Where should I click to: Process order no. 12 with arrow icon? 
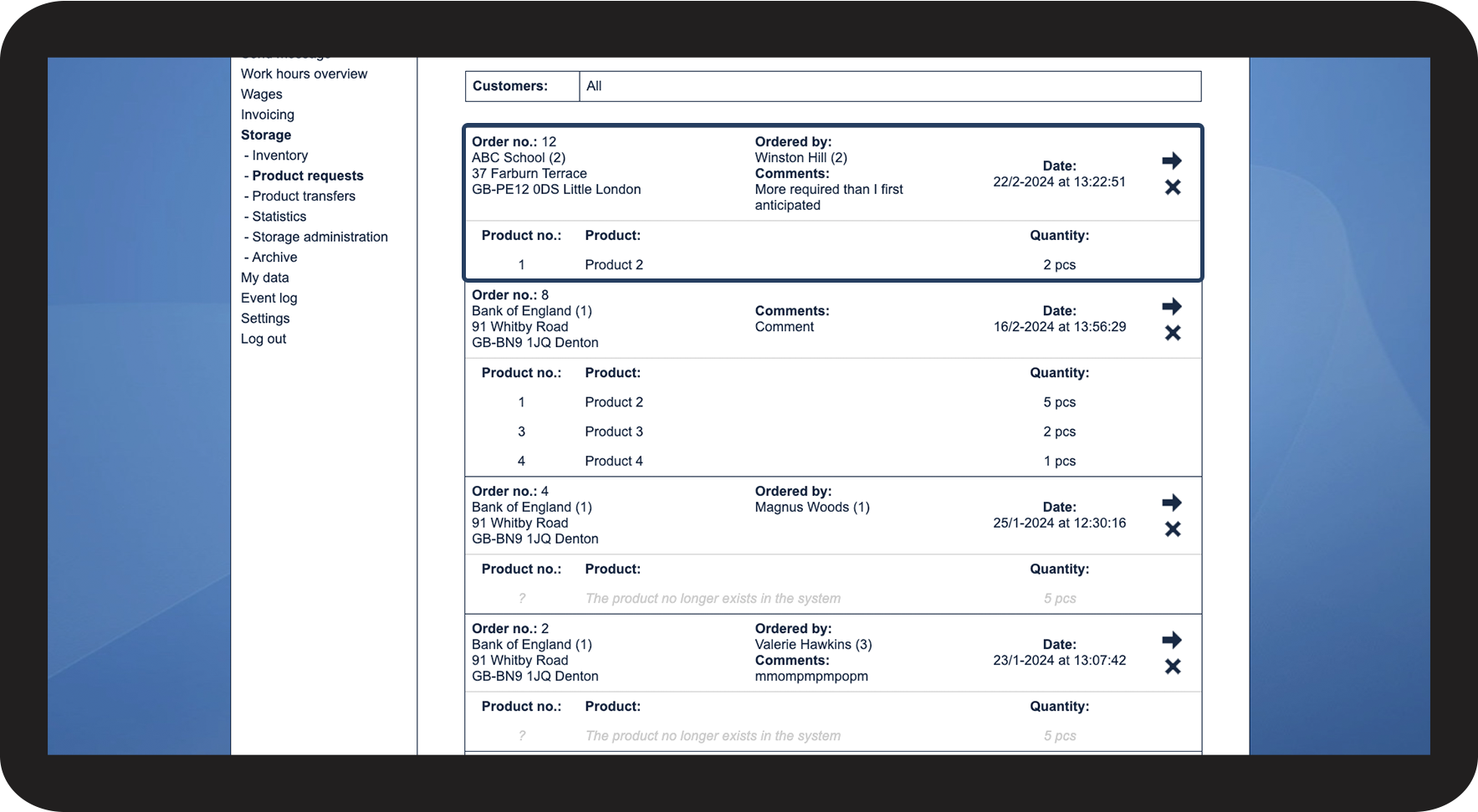coord(1172,161)
